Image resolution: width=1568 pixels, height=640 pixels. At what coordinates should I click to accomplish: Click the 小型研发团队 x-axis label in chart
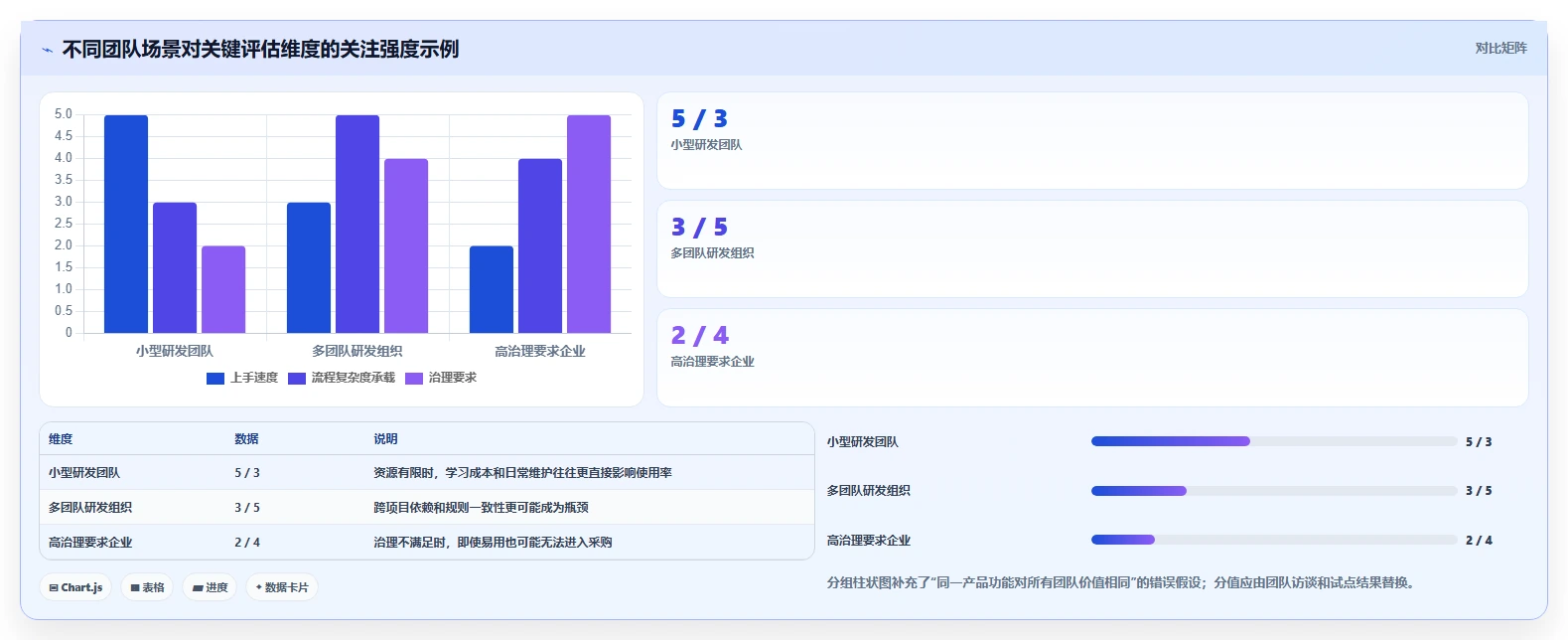[175, 352]
